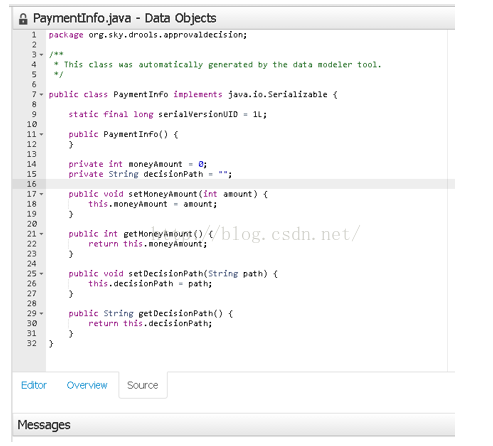Click line number 32 in the gutter
The height and width of the screenshot is (446, 493).
[x=32, y=343]
